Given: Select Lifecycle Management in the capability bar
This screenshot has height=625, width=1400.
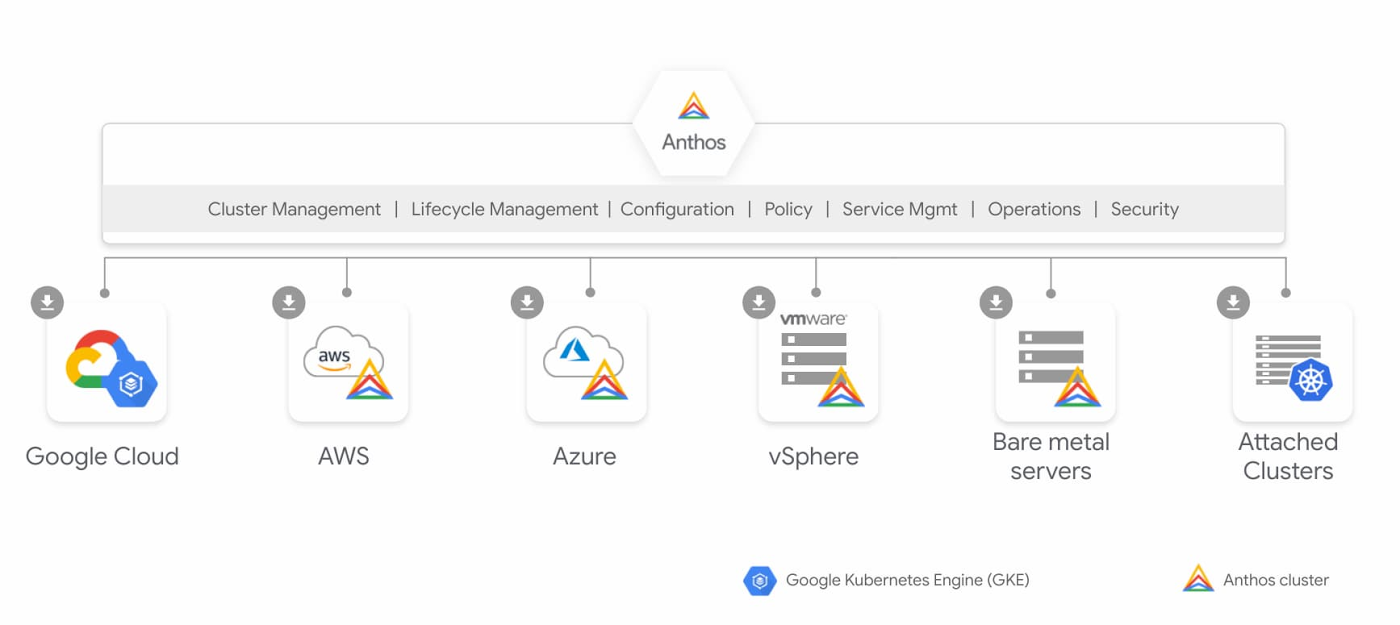Looking at the screenshot, I should (504, 209).
